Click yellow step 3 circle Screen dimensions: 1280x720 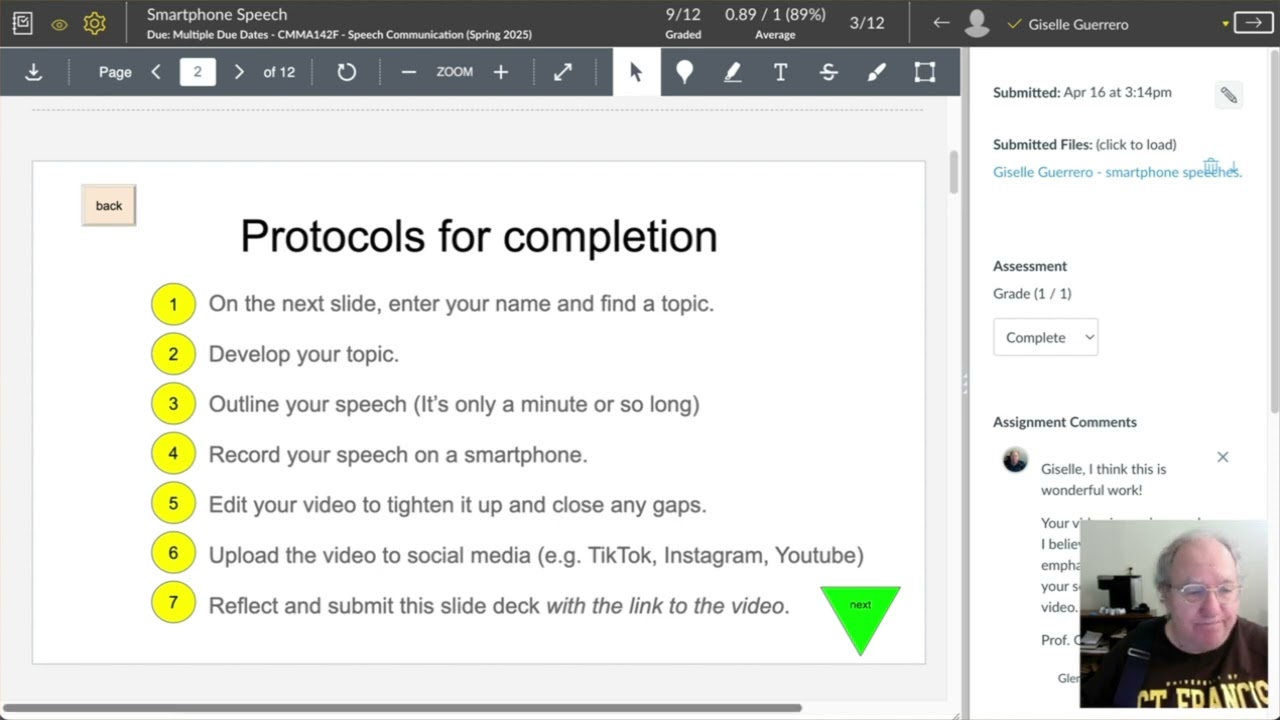tap(173, 404)
